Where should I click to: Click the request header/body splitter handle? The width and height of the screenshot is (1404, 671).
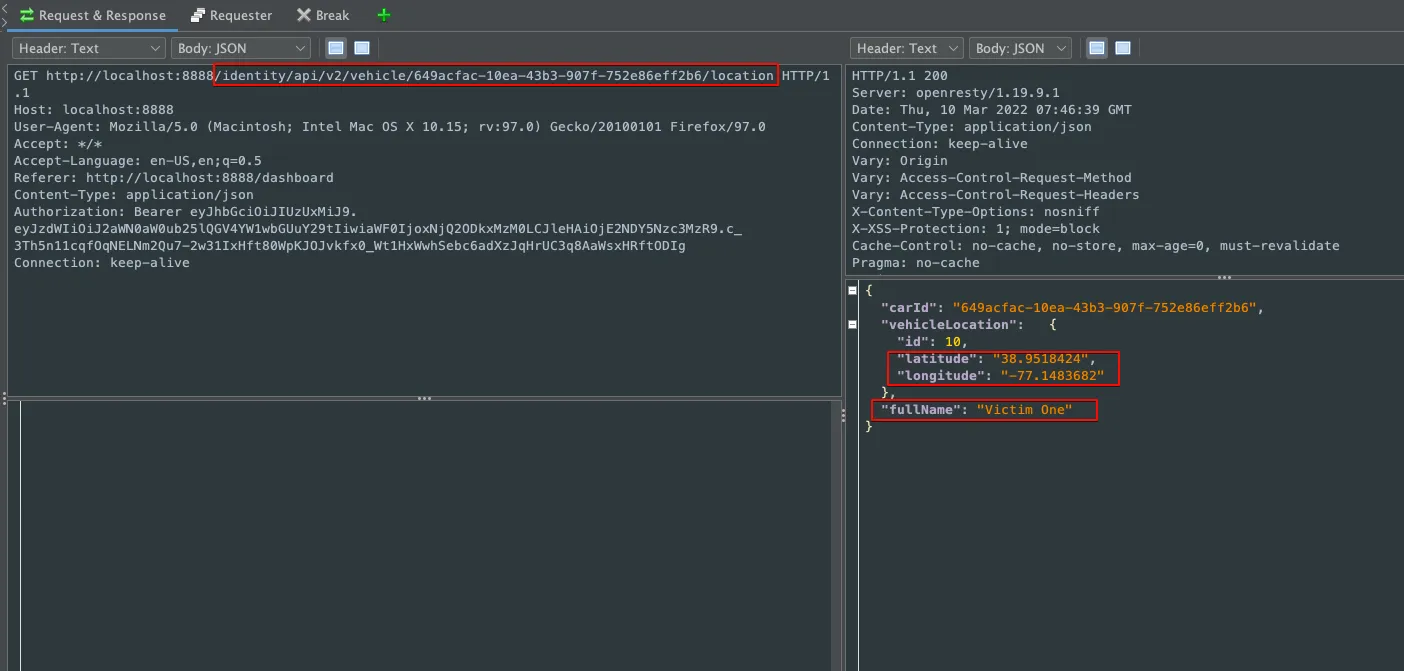(425, 398)
